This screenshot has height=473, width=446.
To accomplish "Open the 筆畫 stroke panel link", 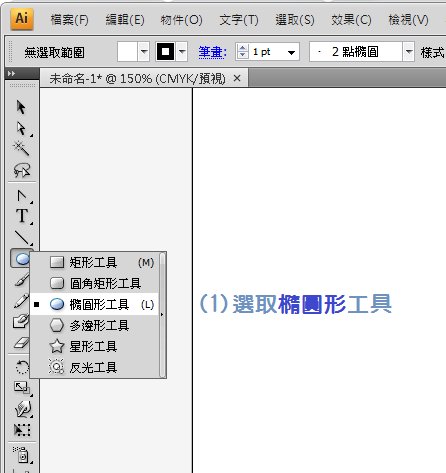I will coord(212,52).
